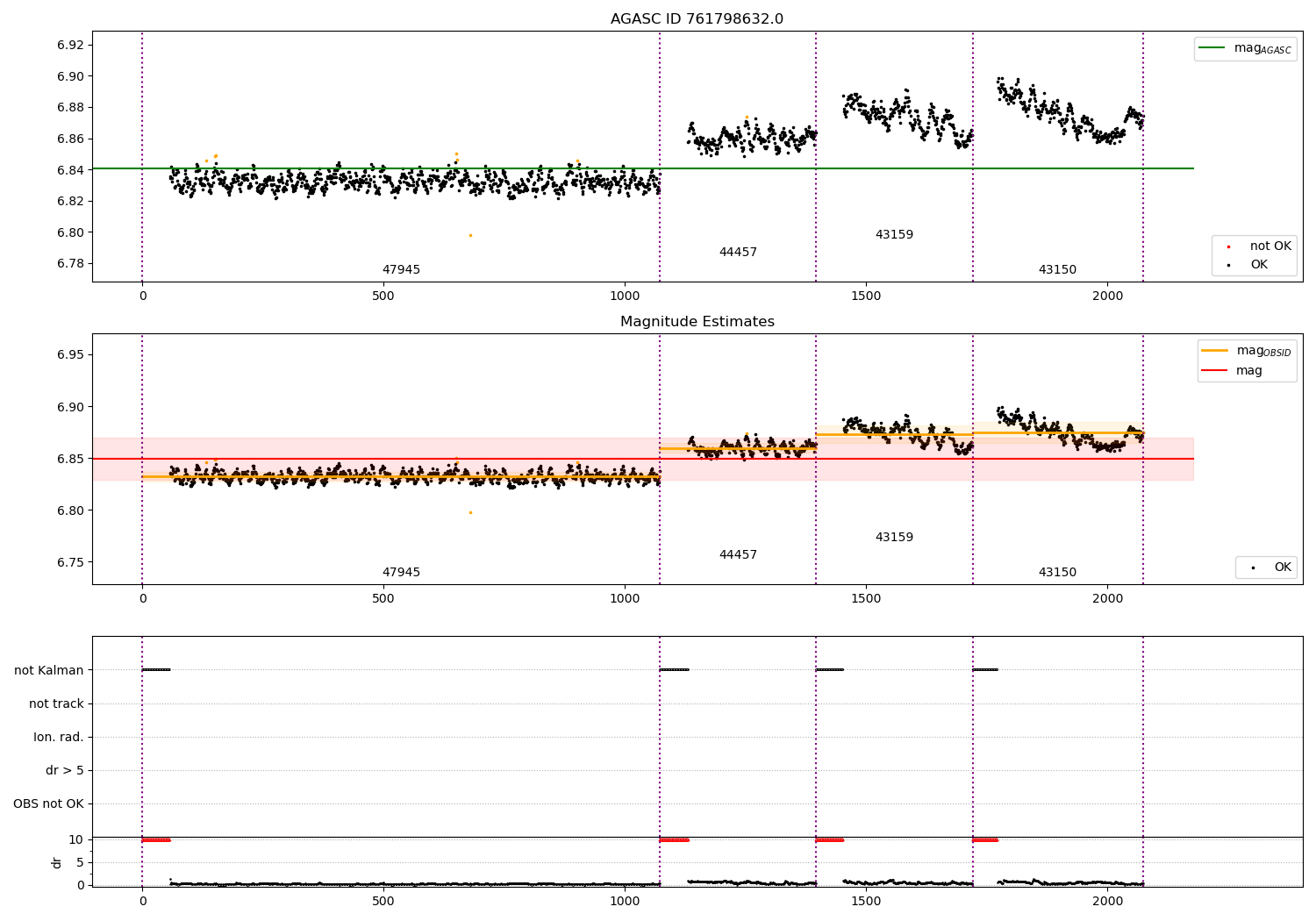This screenshot has height=921, width=1316.
Task: Click tick label 5 on dr axis
Action: (80, 862)
